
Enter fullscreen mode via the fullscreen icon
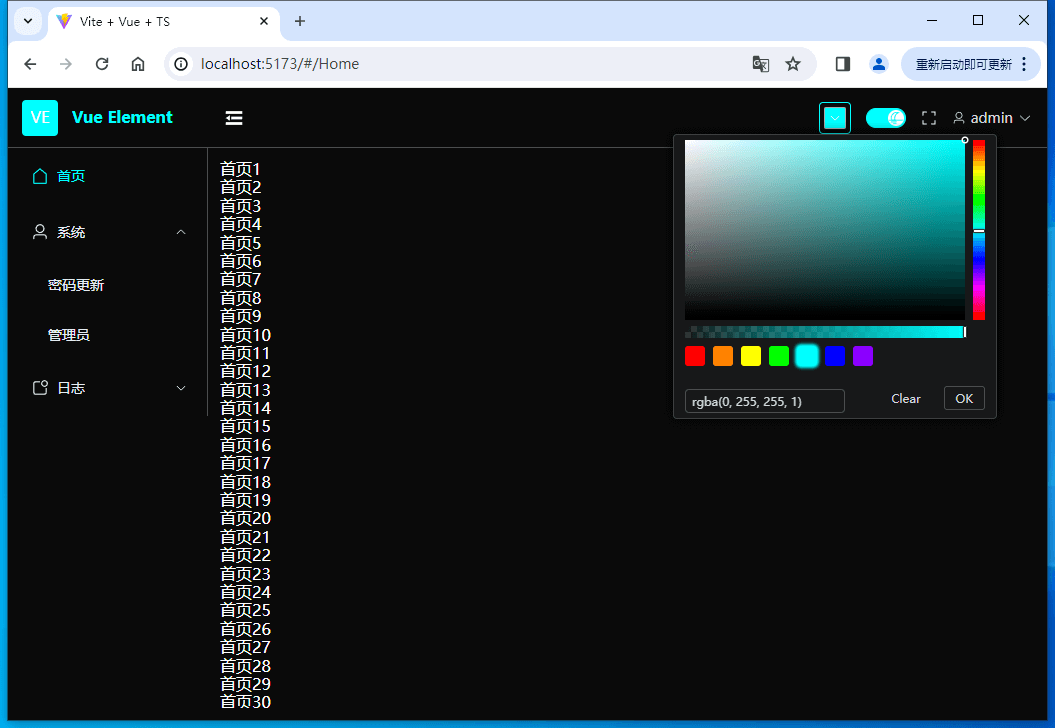[929, 118]
